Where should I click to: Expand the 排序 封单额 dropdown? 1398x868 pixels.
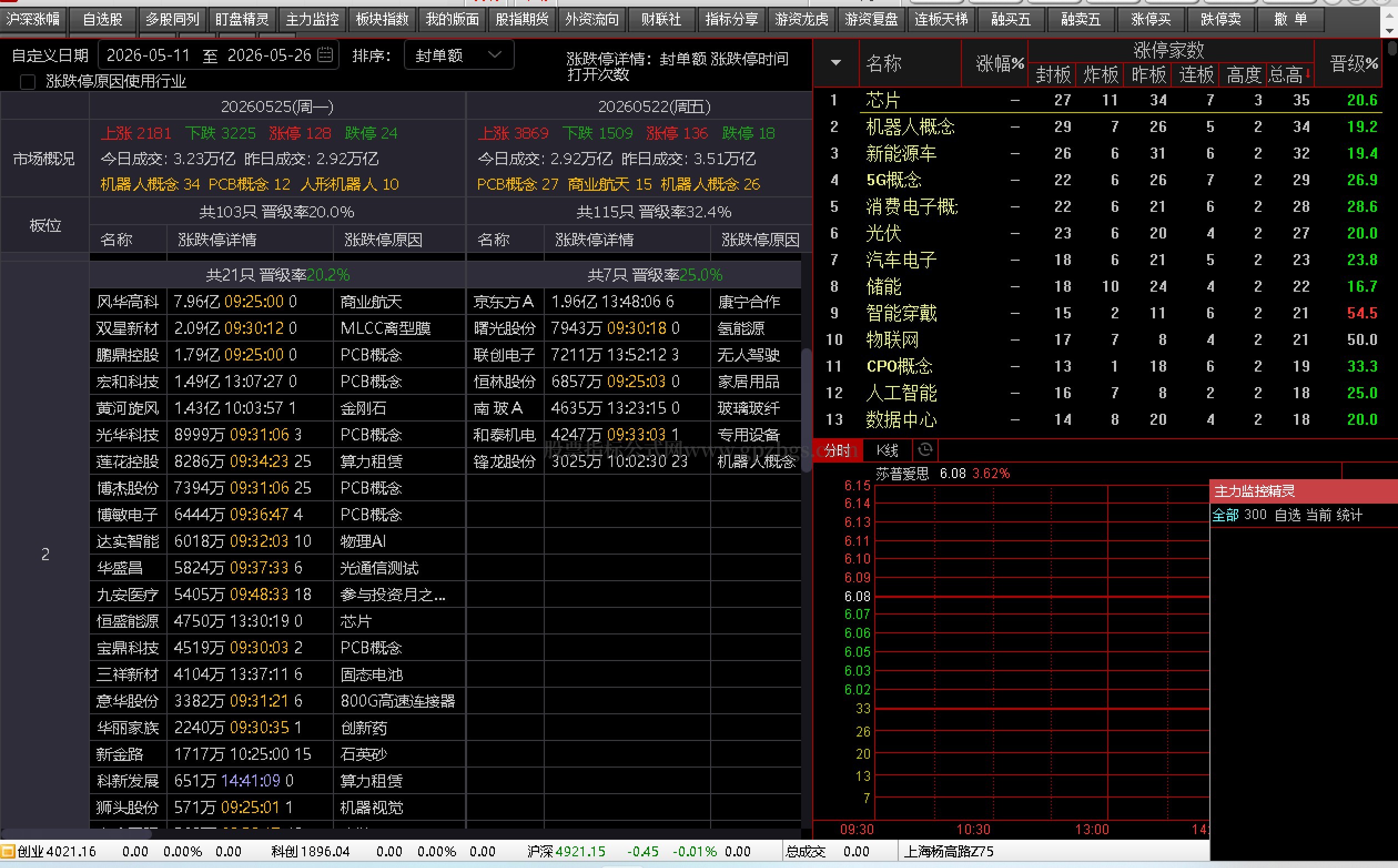(x=459, y=55)
